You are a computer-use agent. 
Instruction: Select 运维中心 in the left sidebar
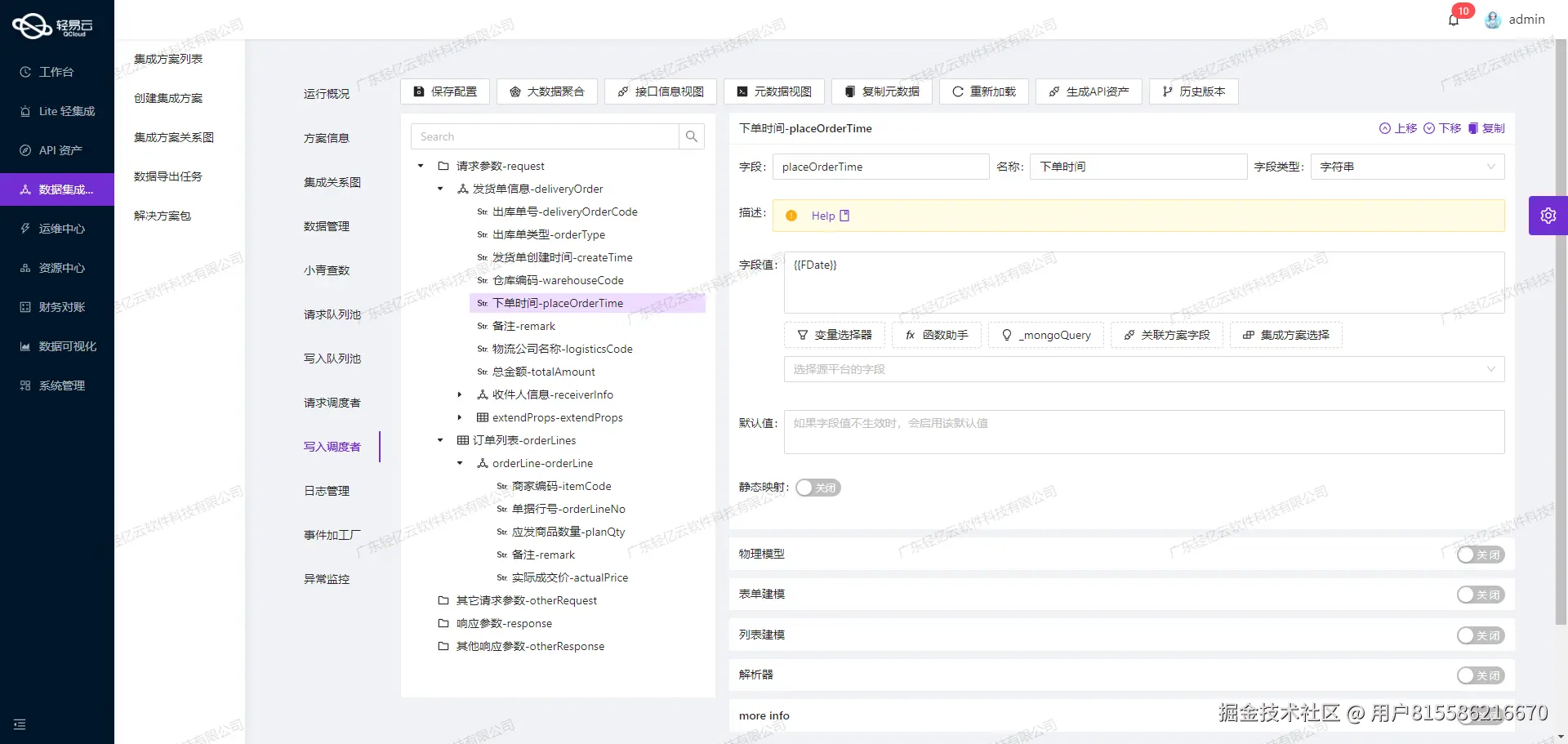coord(57,228)
